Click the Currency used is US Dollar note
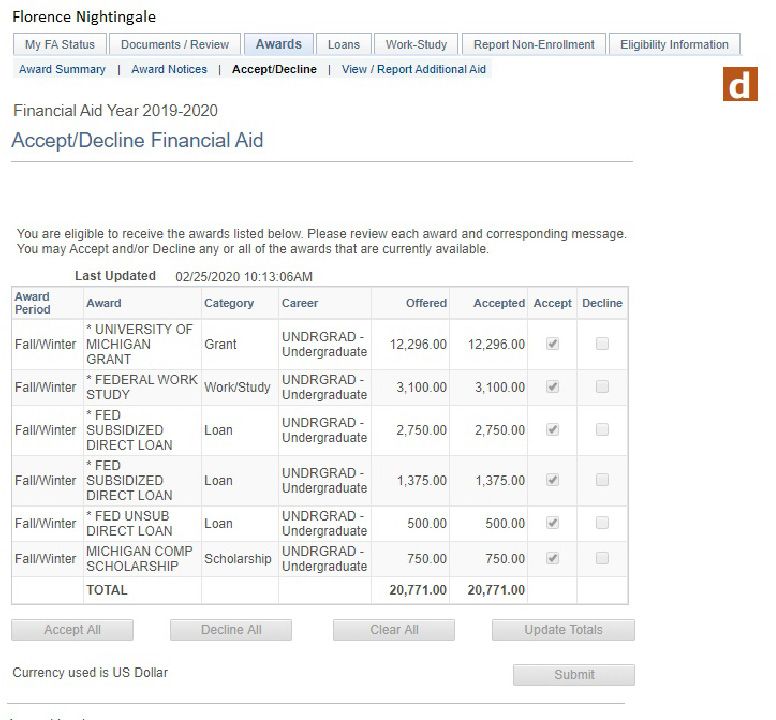Image resolution: width=776 pixels, height=720 pixels. (90, 672)
